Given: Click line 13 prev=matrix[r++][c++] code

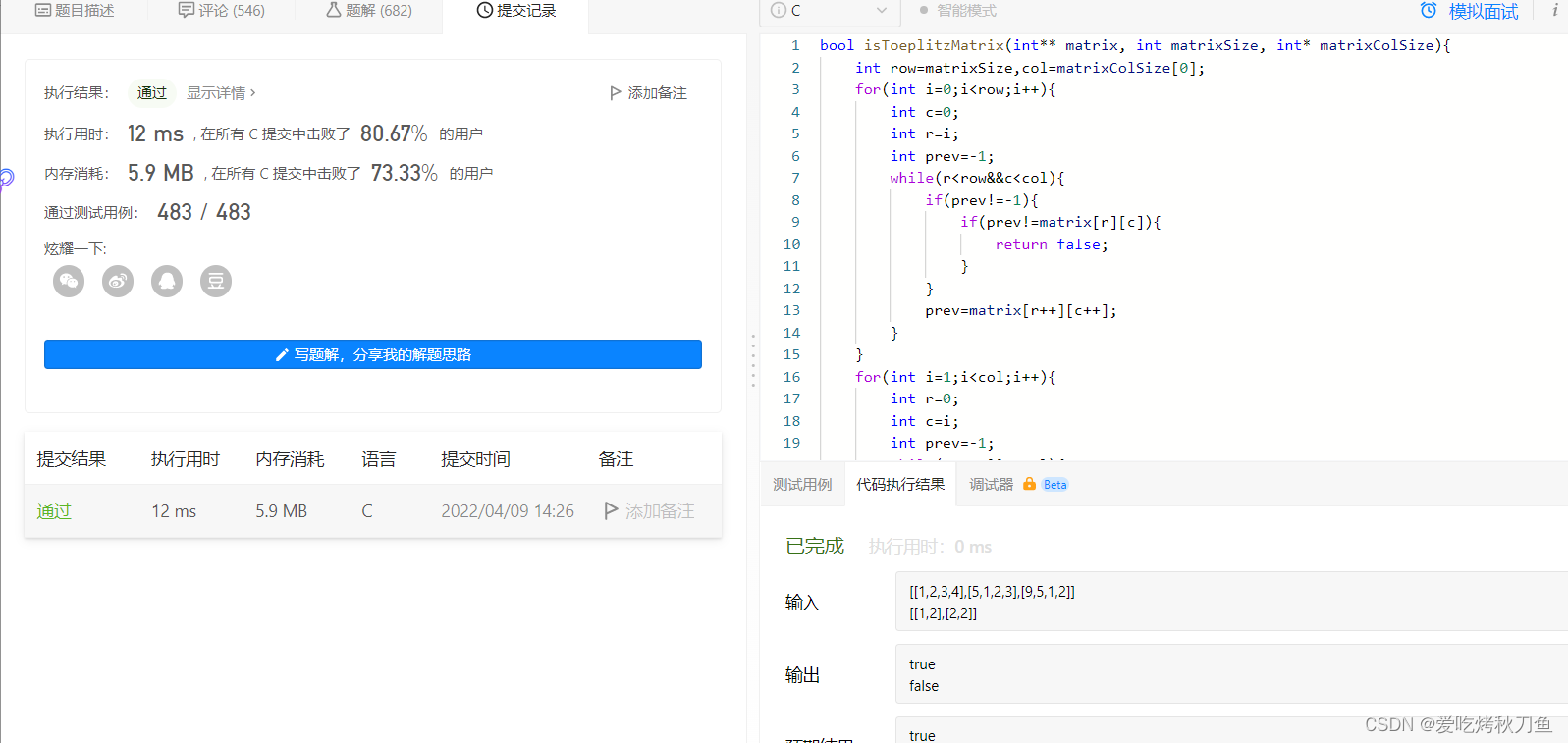Looking at the screenshot, I should (1021, 310).
